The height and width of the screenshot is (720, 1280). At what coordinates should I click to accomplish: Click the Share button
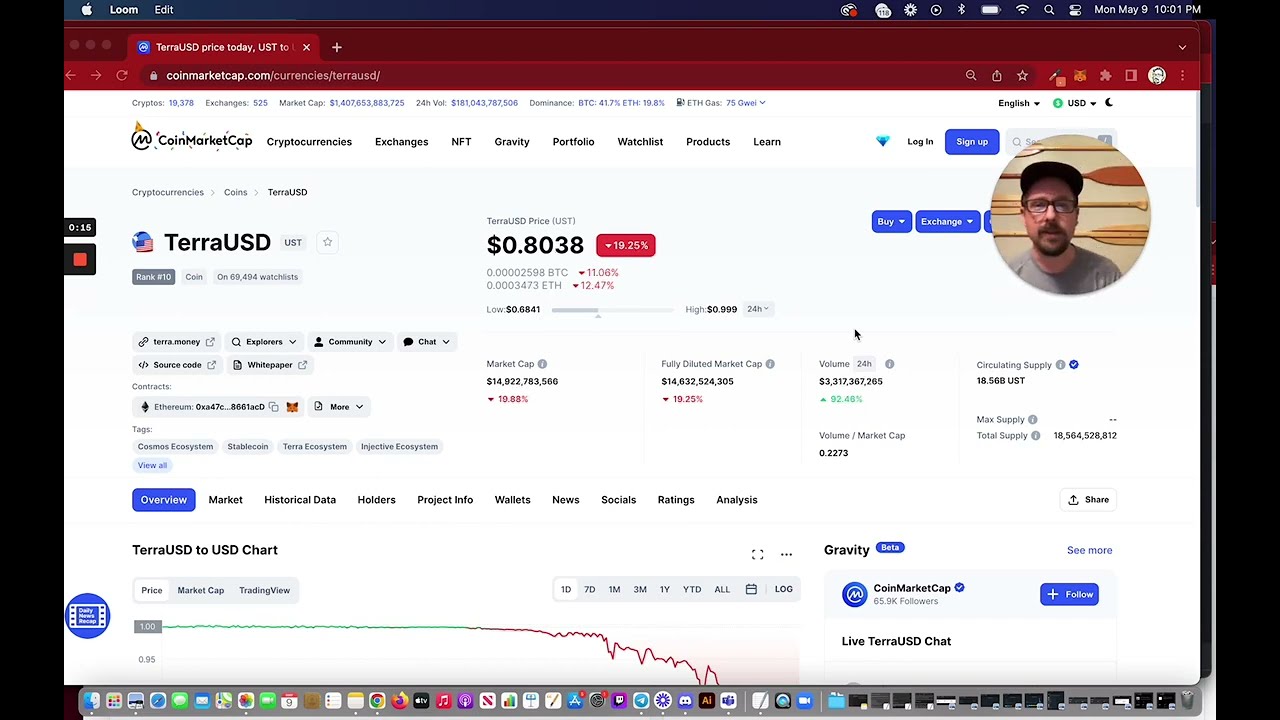pos(1088,500)
